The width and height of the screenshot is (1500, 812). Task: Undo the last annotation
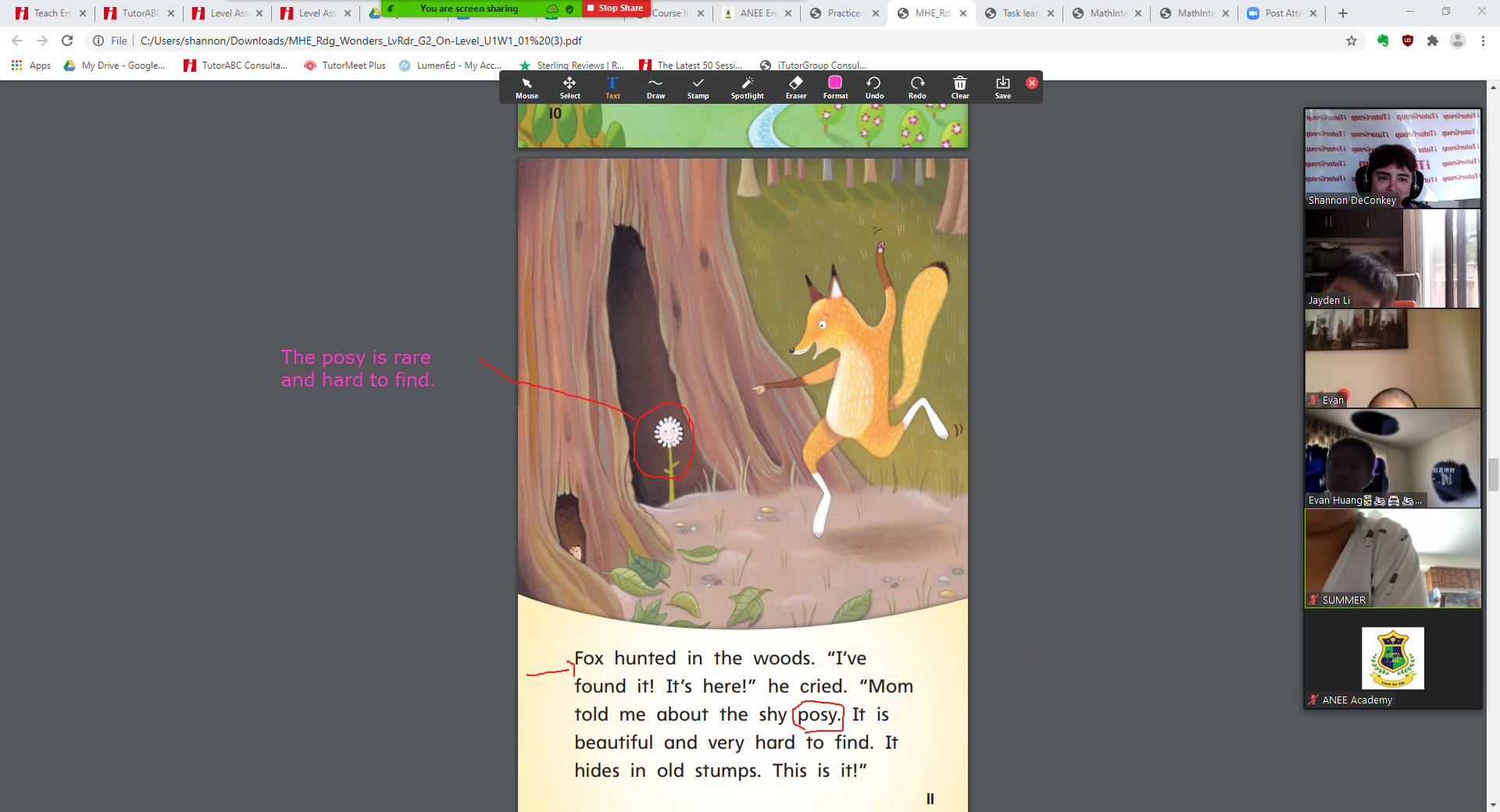click(874, 87)
